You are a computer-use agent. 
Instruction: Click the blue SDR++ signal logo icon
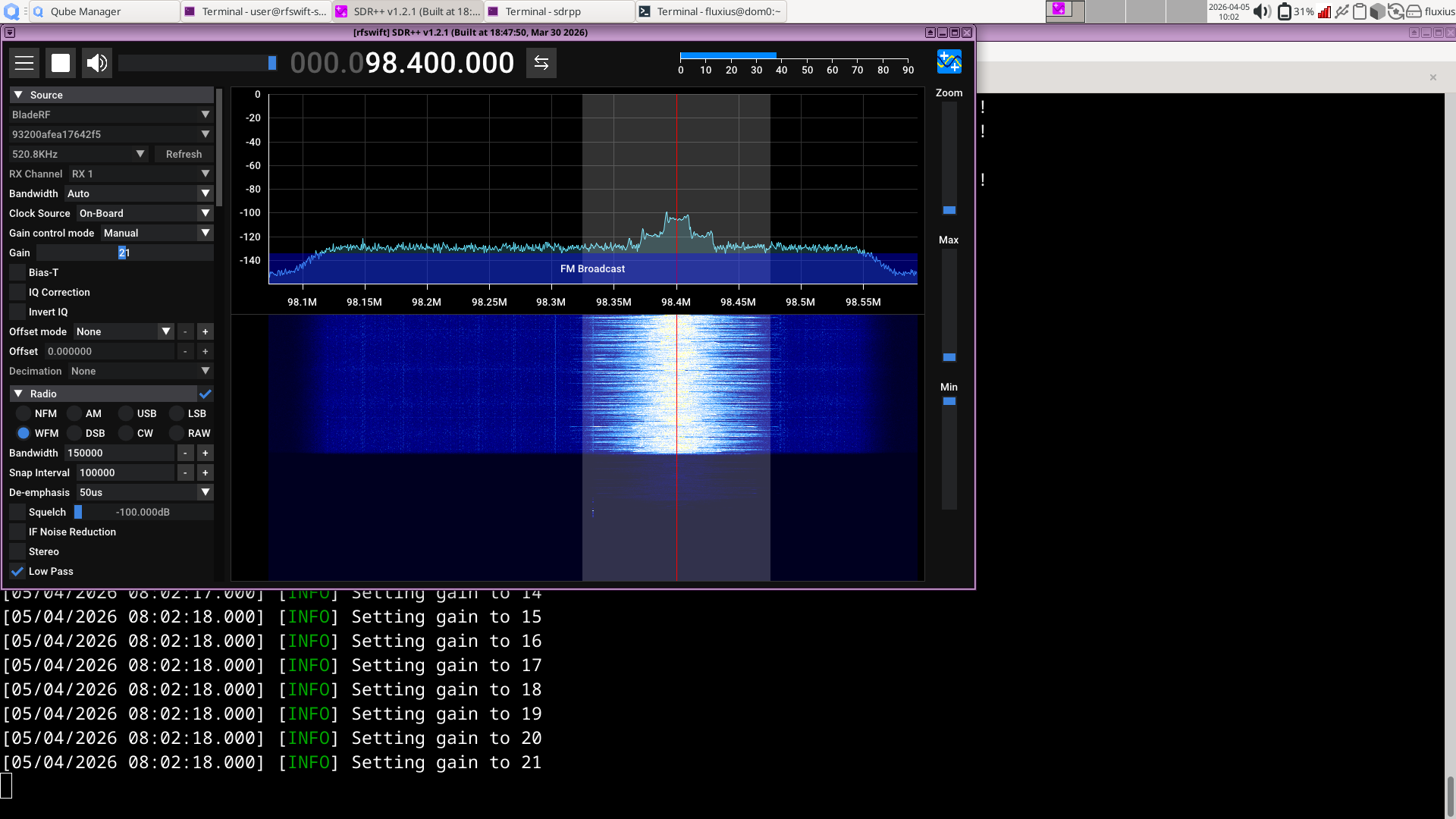click(x=949, y=61)
